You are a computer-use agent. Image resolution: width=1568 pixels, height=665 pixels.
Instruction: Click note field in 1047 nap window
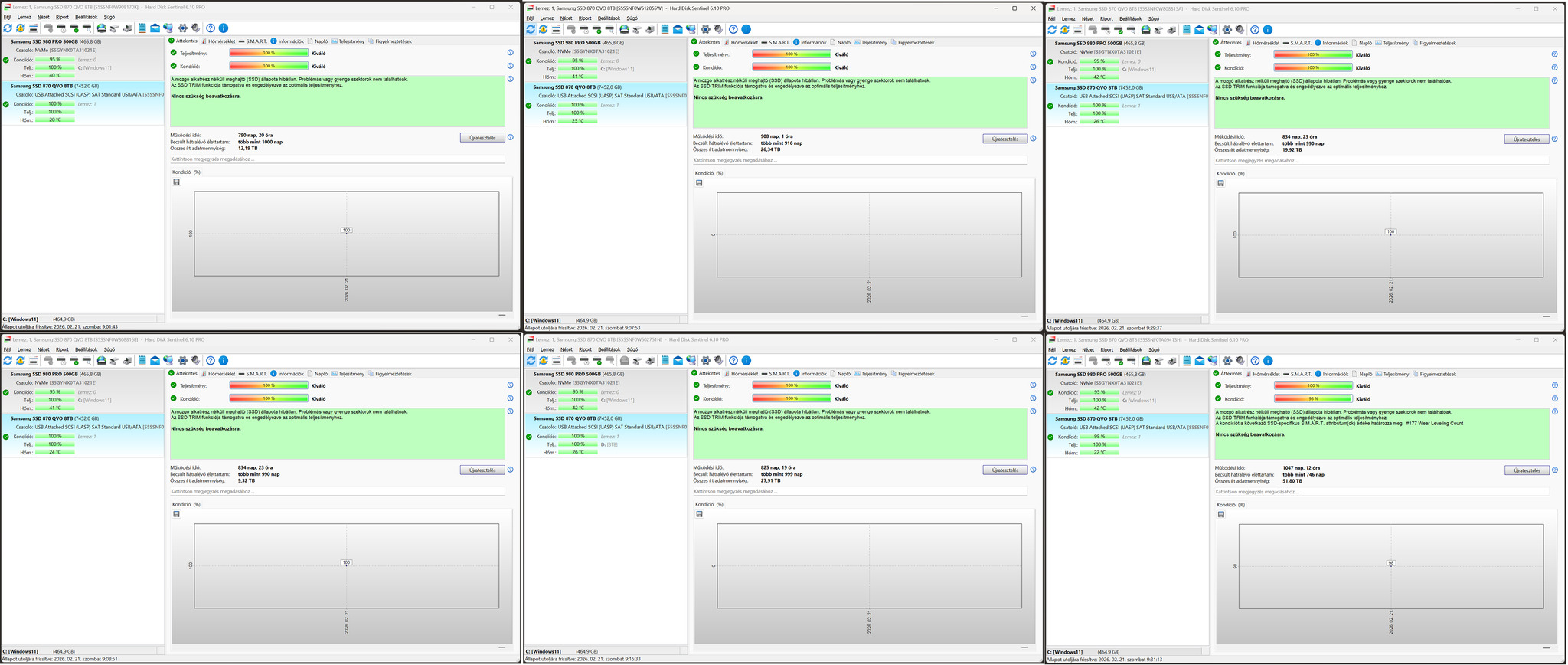coord(1381,492)
